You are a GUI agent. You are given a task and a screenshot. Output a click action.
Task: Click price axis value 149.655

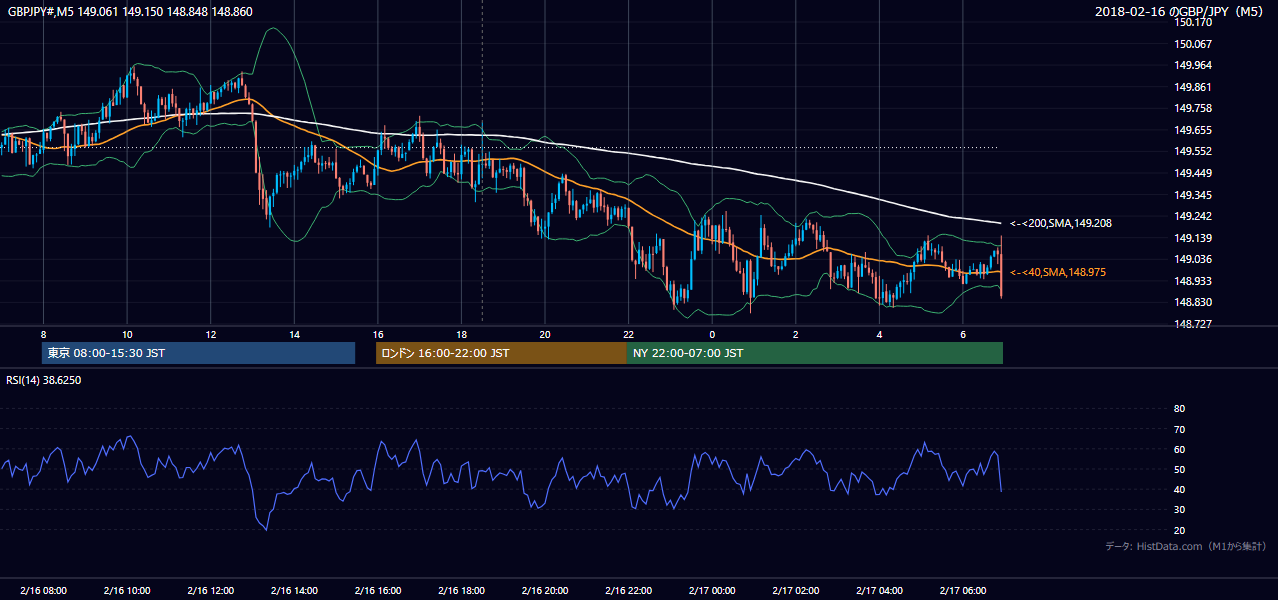coord(1193,130)
